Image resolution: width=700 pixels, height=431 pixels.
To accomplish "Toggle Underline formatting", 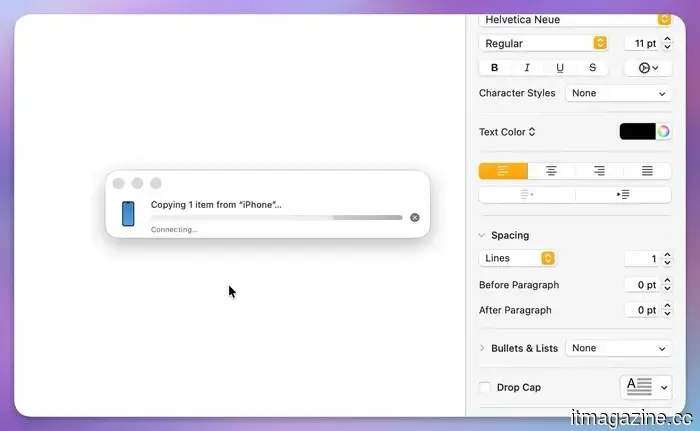I will [x=560, y=68].
